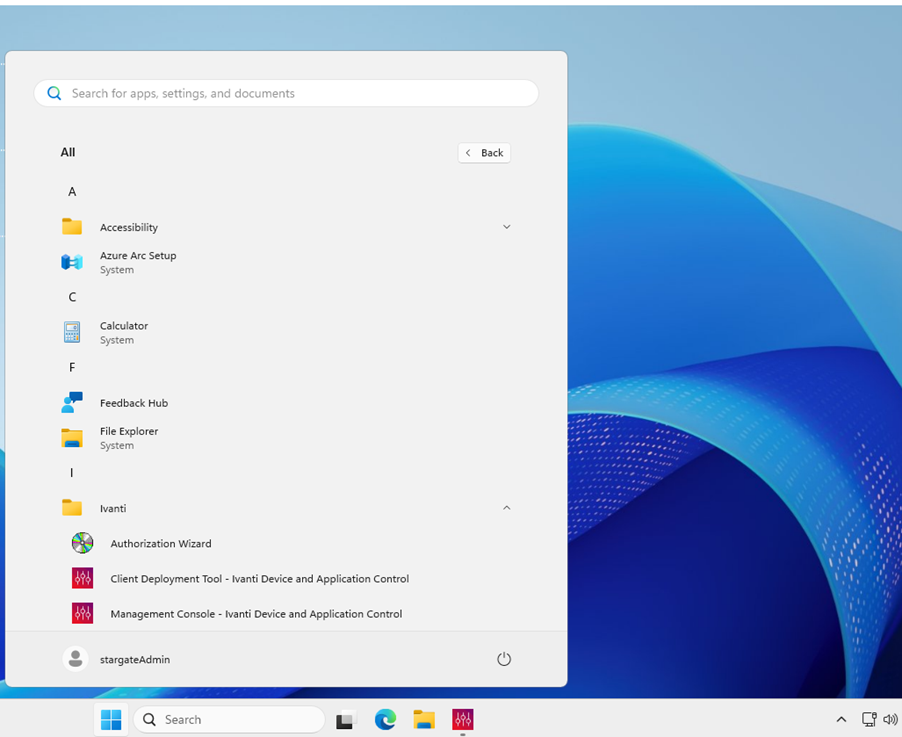Open stargateAdmin user account menu
Image resolution: width=902 pixels, height=737 pixels.
(117, 659)
